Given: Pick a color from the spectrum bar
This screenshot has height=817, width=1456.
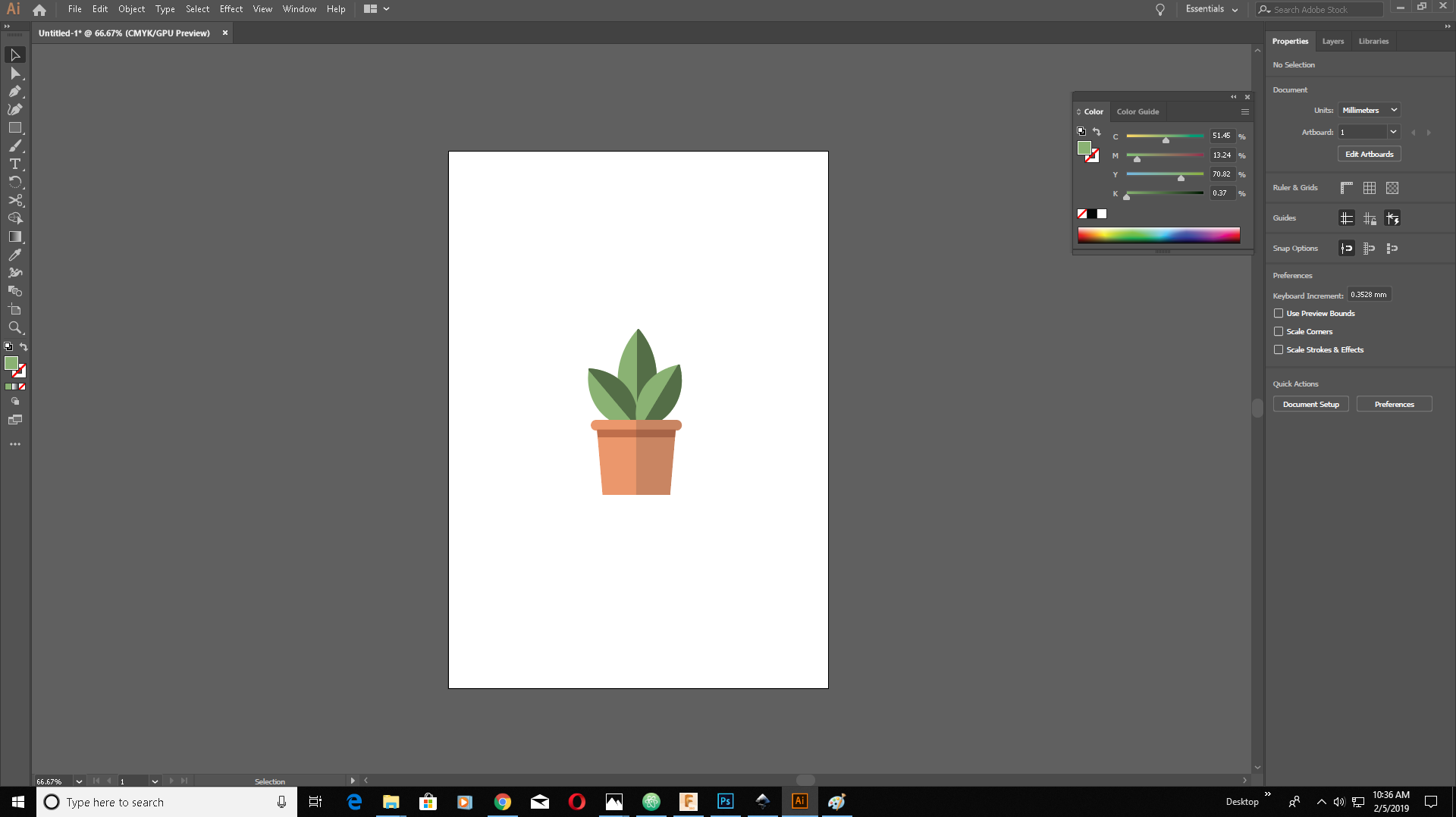Looking at the screenshot, I should coord(1159,235).
